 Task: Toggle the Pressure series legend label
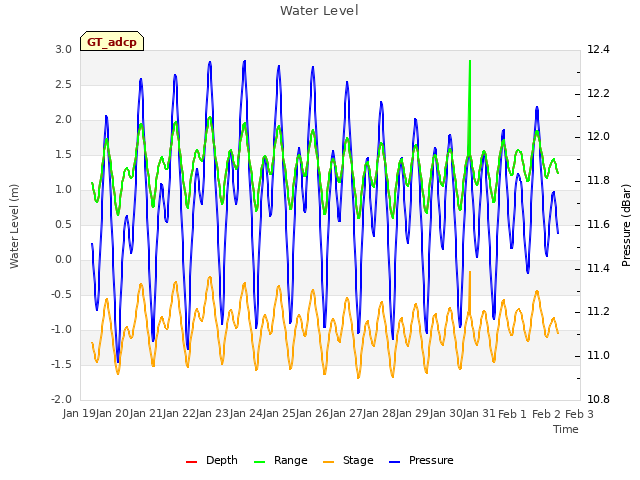coord(431,460)
